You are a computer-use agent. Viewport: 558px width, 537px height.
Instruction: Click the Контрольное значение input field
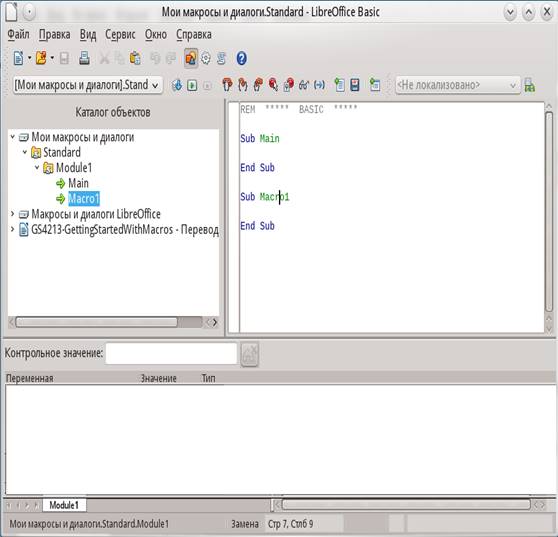tap(171, 353)
